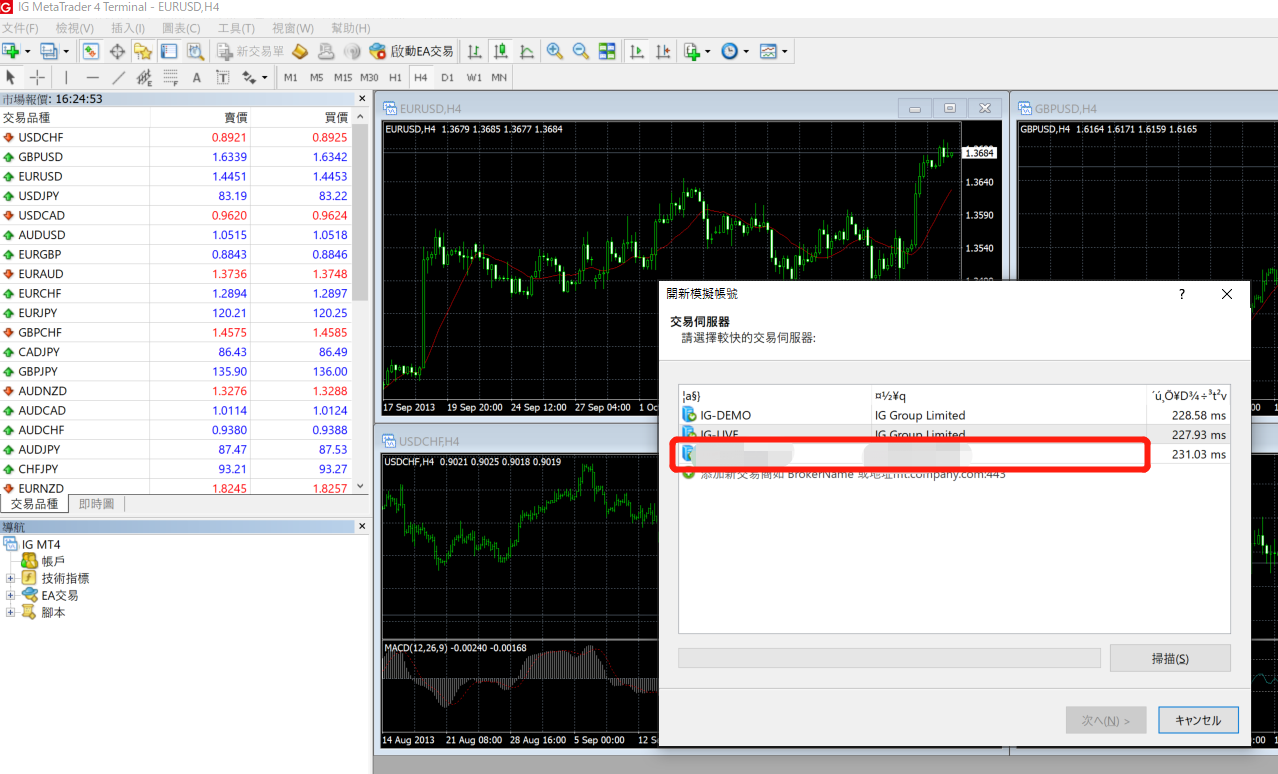This screenshot has width=1278, height=774.
Task: Select the Fibonacci retracement tool
Action: click(170, 77)
